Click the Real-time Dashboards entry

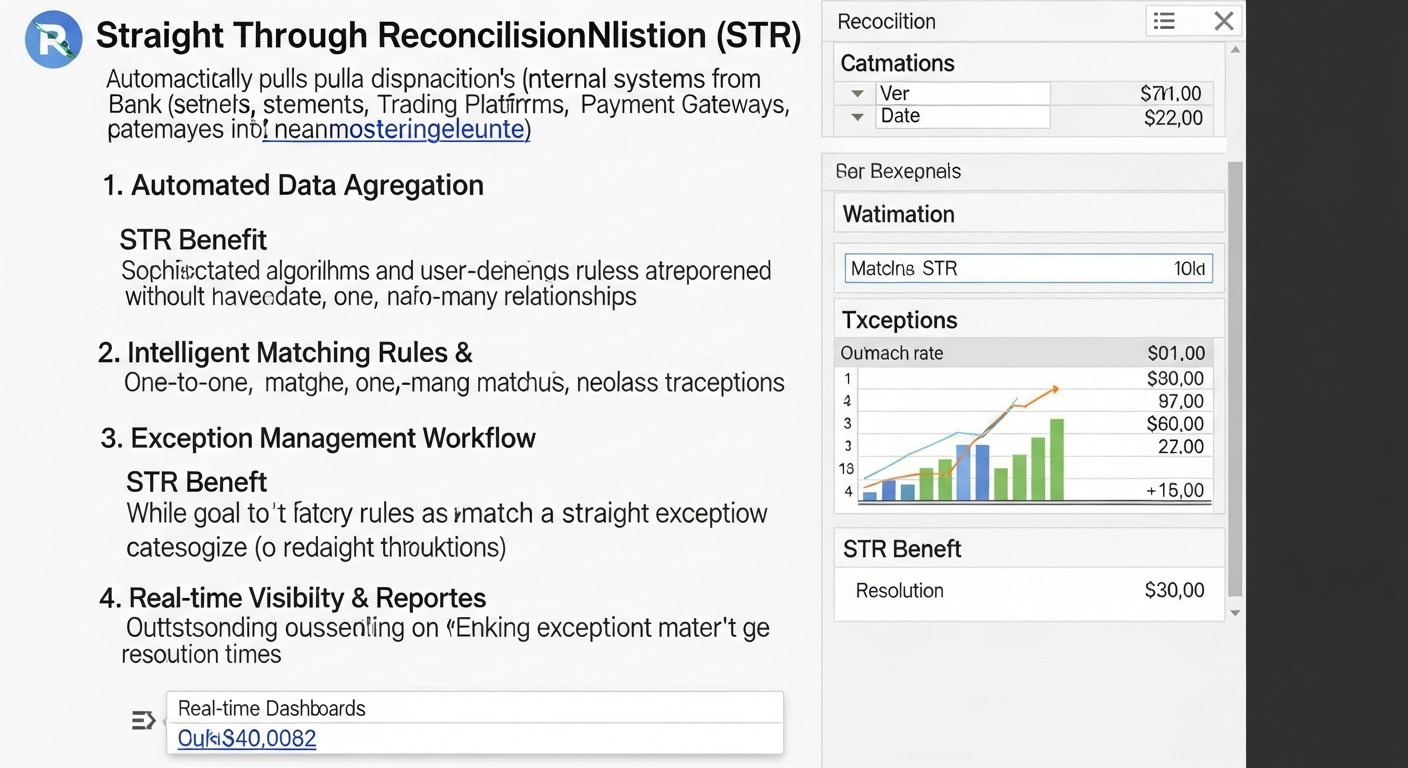(269, 707)
